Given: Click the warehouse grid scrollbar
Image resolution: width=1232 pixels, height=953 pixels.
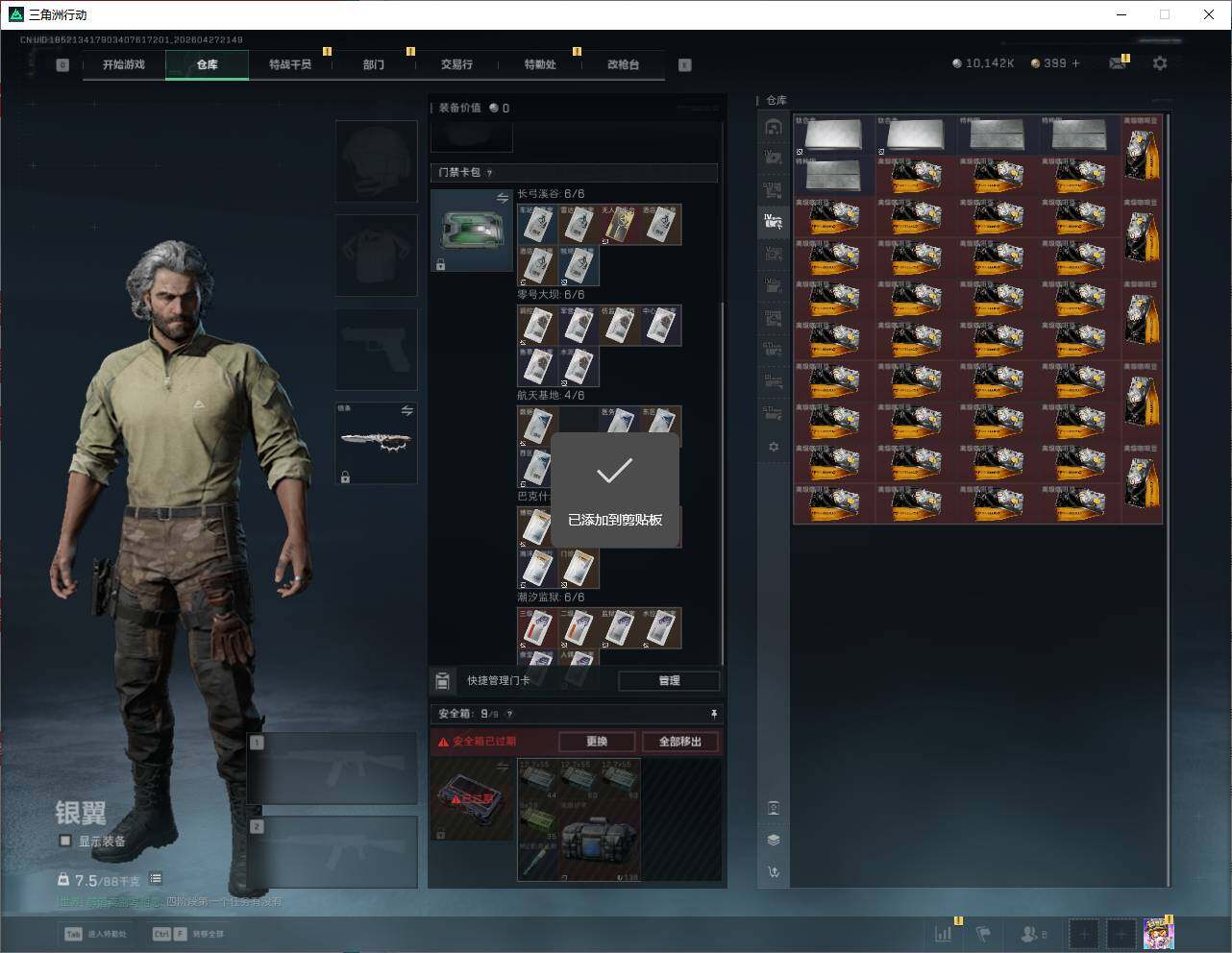Looking at the screenshot, I should pos(1169,500).
